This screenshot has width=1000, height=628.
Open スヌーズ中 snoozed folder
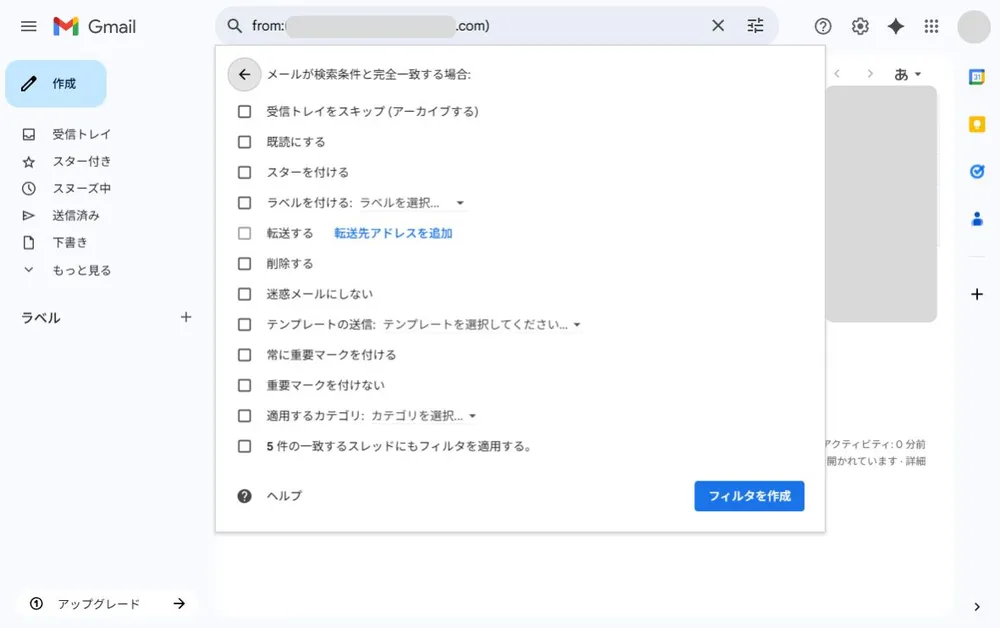[x=82, y=189]
